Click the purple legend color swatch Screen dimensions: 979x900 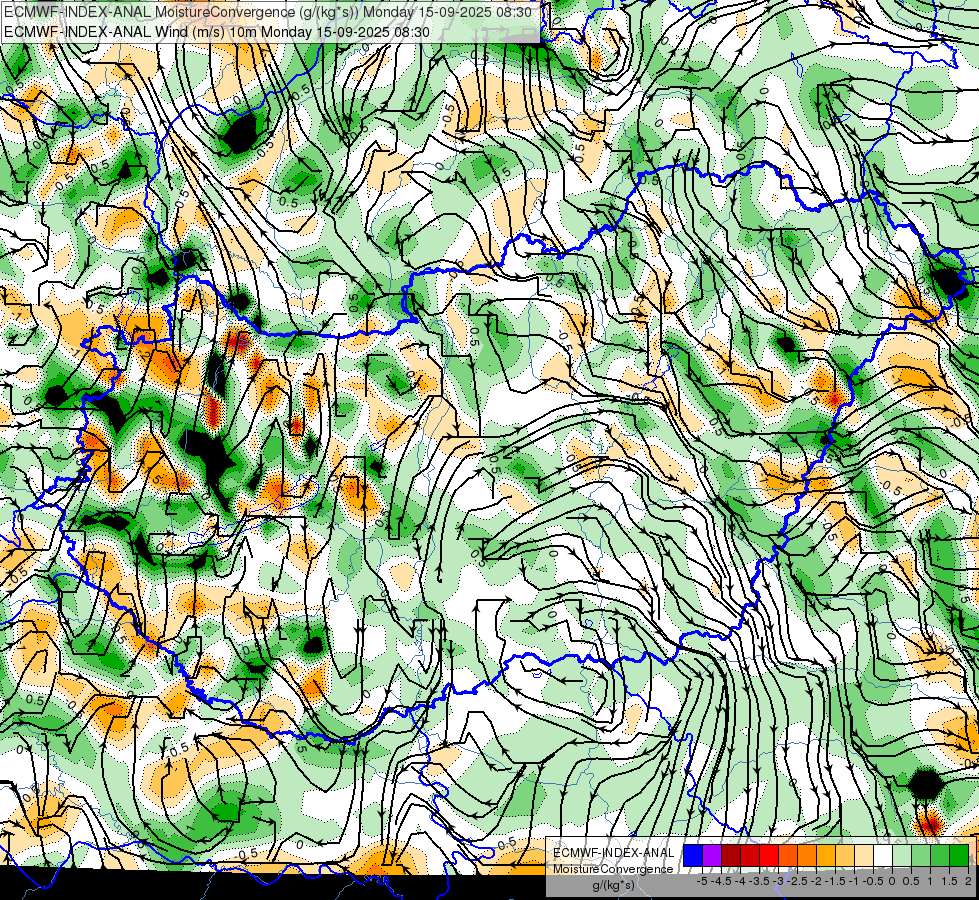(x=712, y=855)
